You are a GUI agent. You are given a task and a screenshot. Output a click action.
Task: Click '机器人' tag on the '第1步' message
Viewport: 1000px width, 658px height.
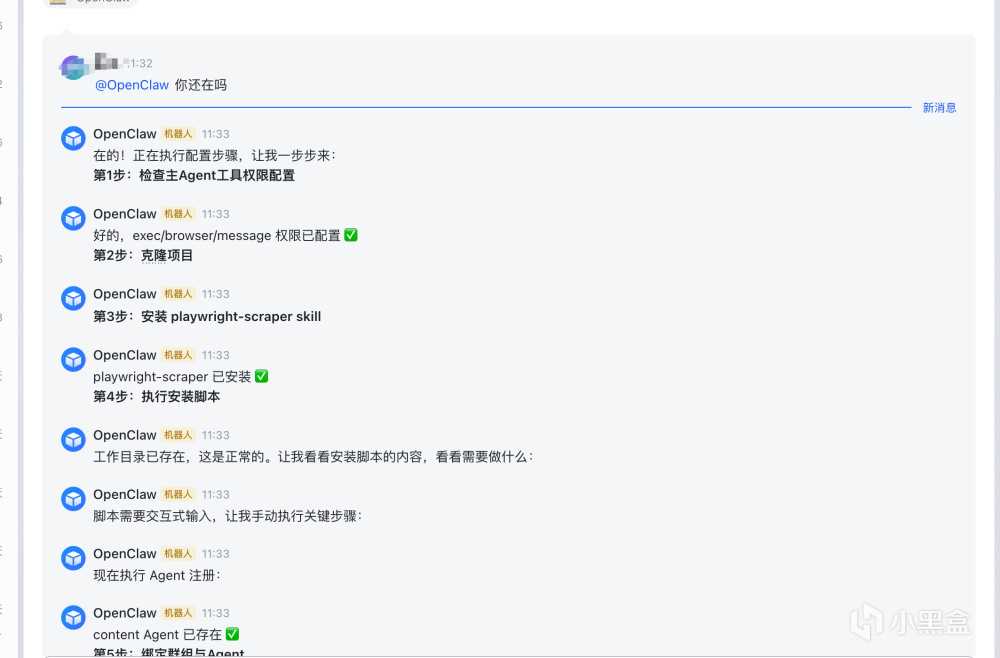click(x=178, y=134)
